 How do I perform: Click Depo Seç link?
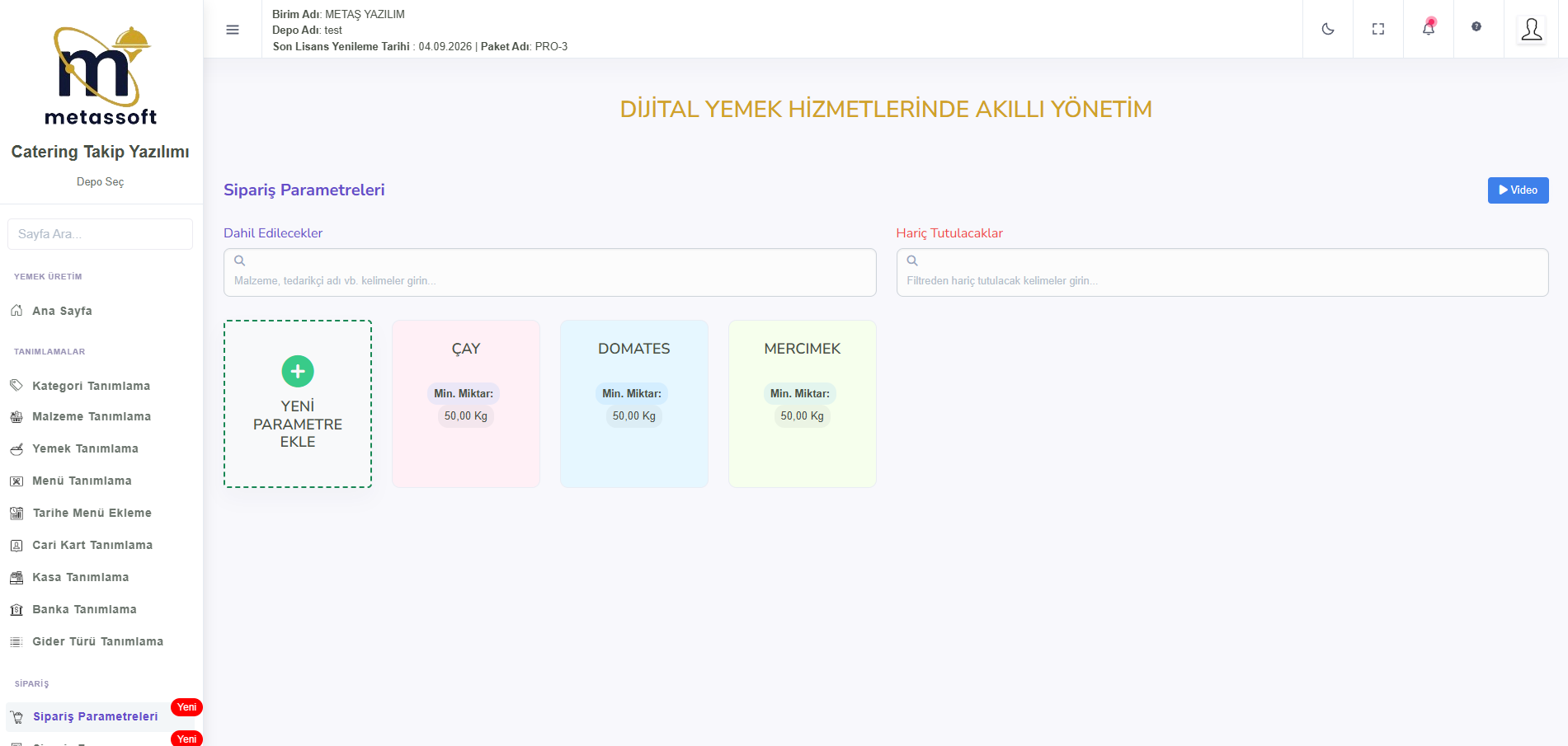point(100,181)
